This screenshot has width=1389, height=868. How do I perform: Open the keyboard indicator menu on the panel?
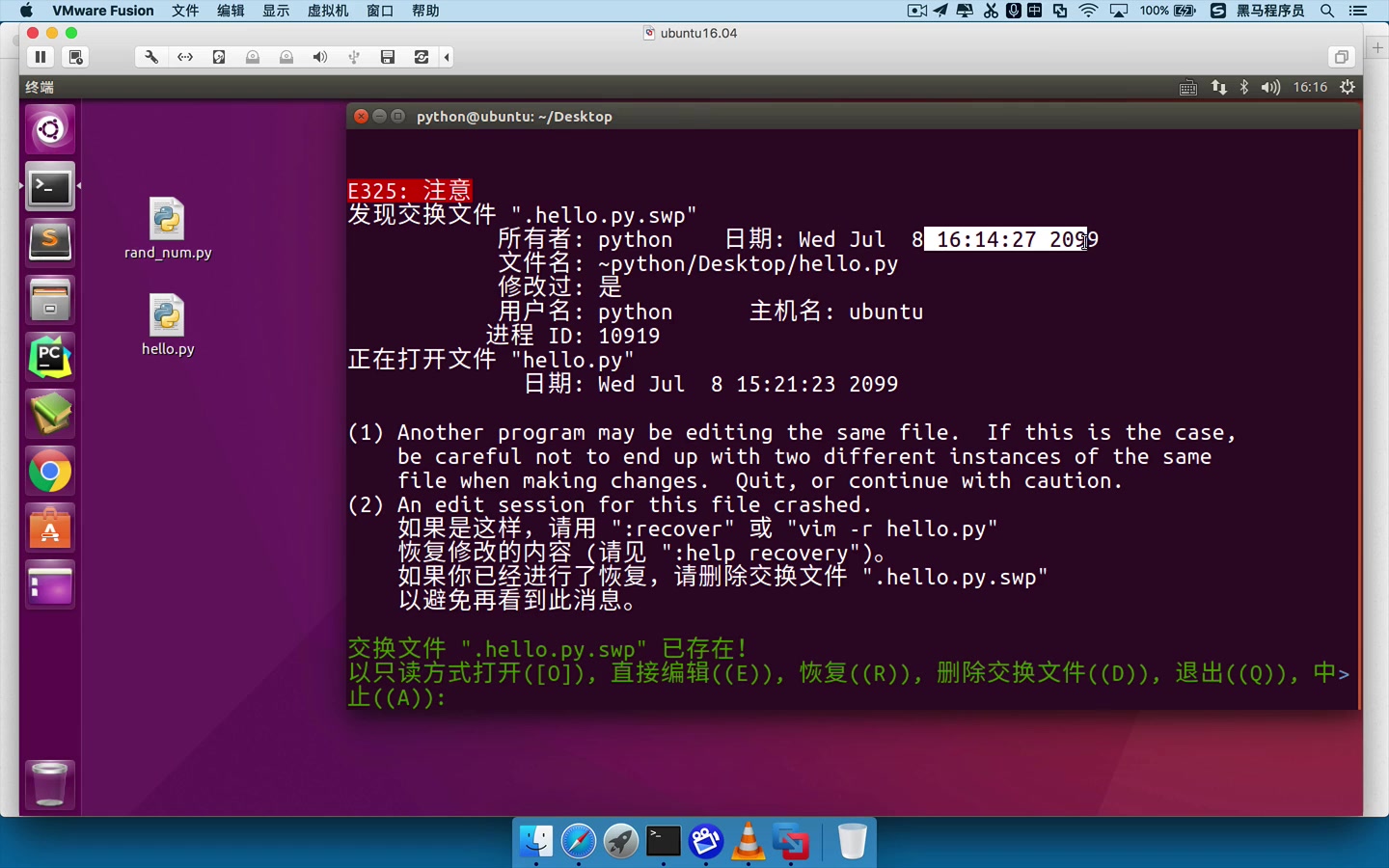click(1187, 87)
